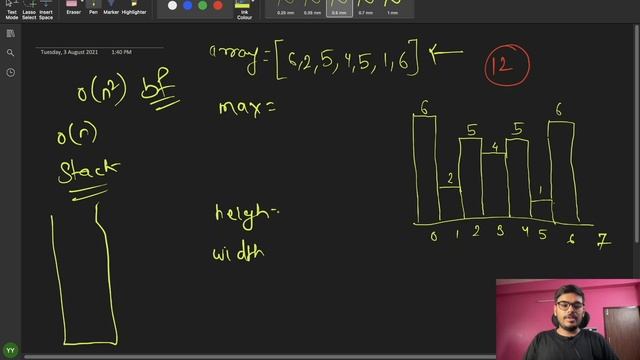Open notebooks navigation in left sidebar
640x360 pixels.
click(11, 33)
